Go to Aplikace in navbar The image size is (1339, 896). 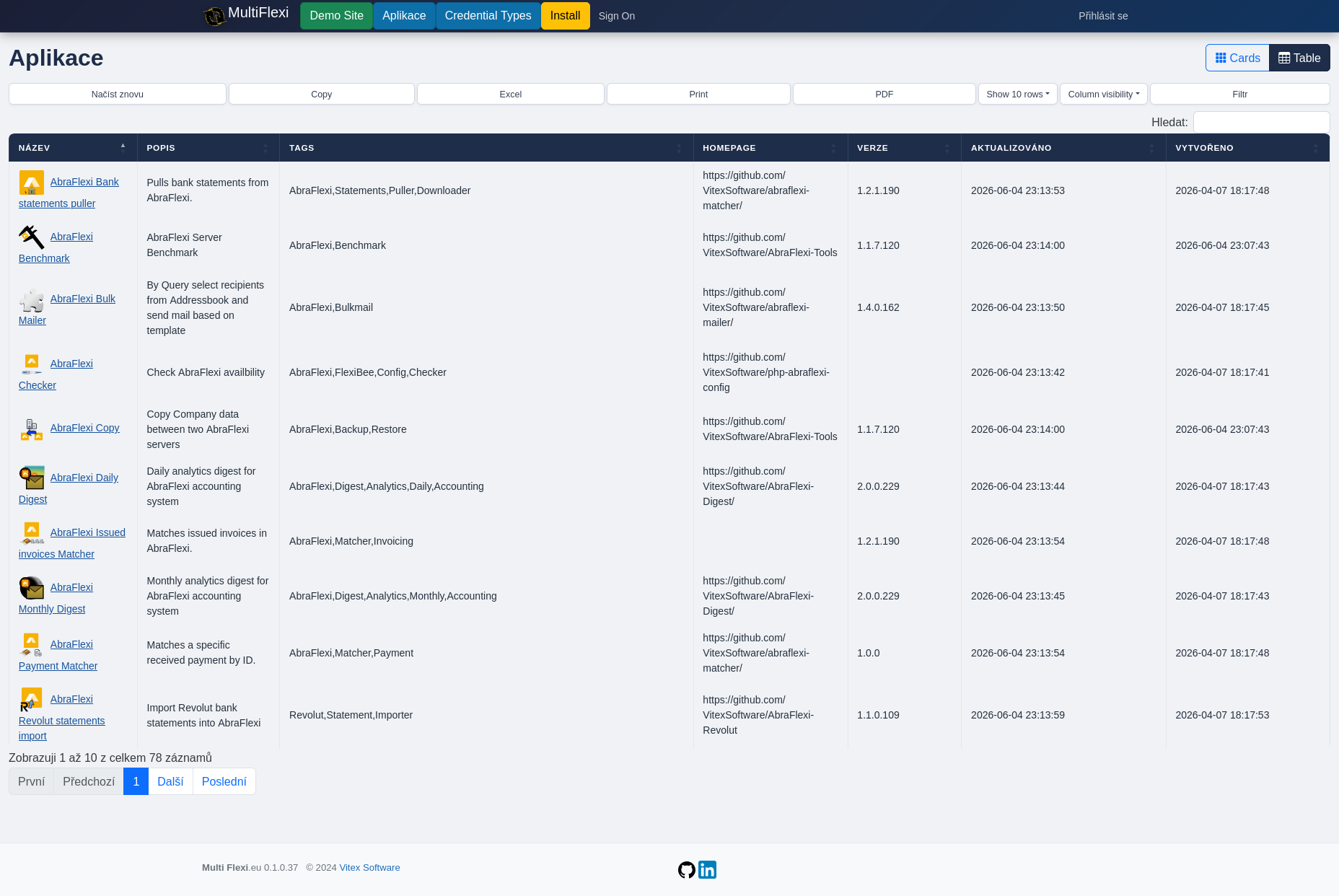[404, 16]
